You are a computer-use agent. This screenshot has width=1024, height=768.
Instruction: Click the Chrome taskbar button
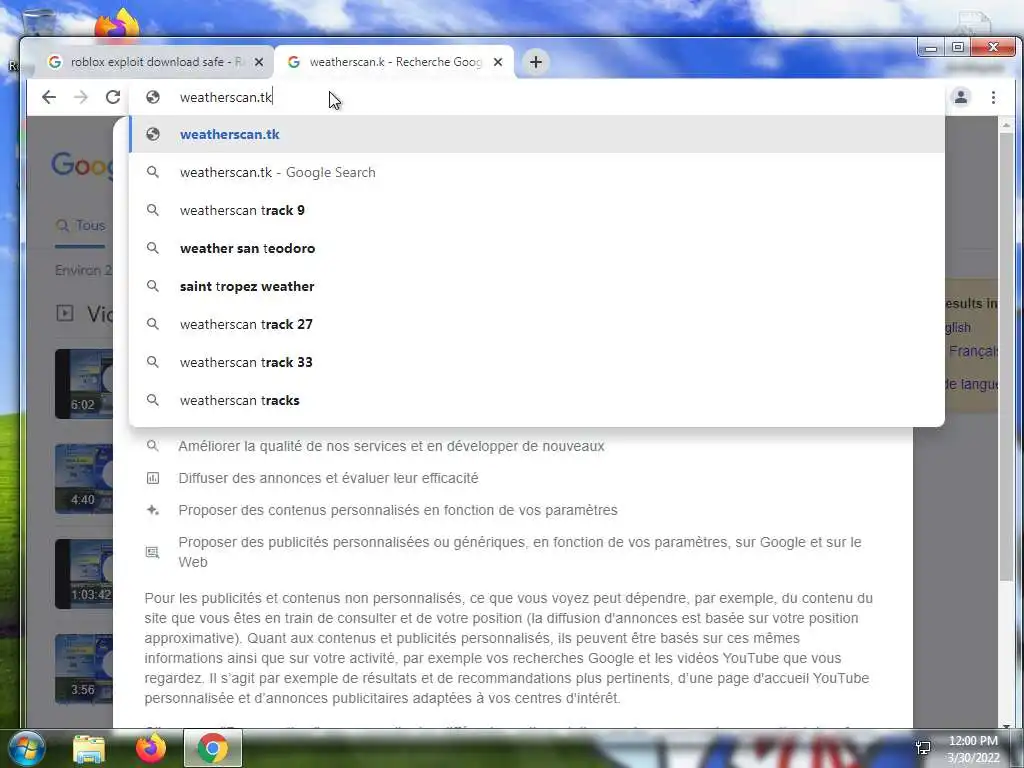213,748
